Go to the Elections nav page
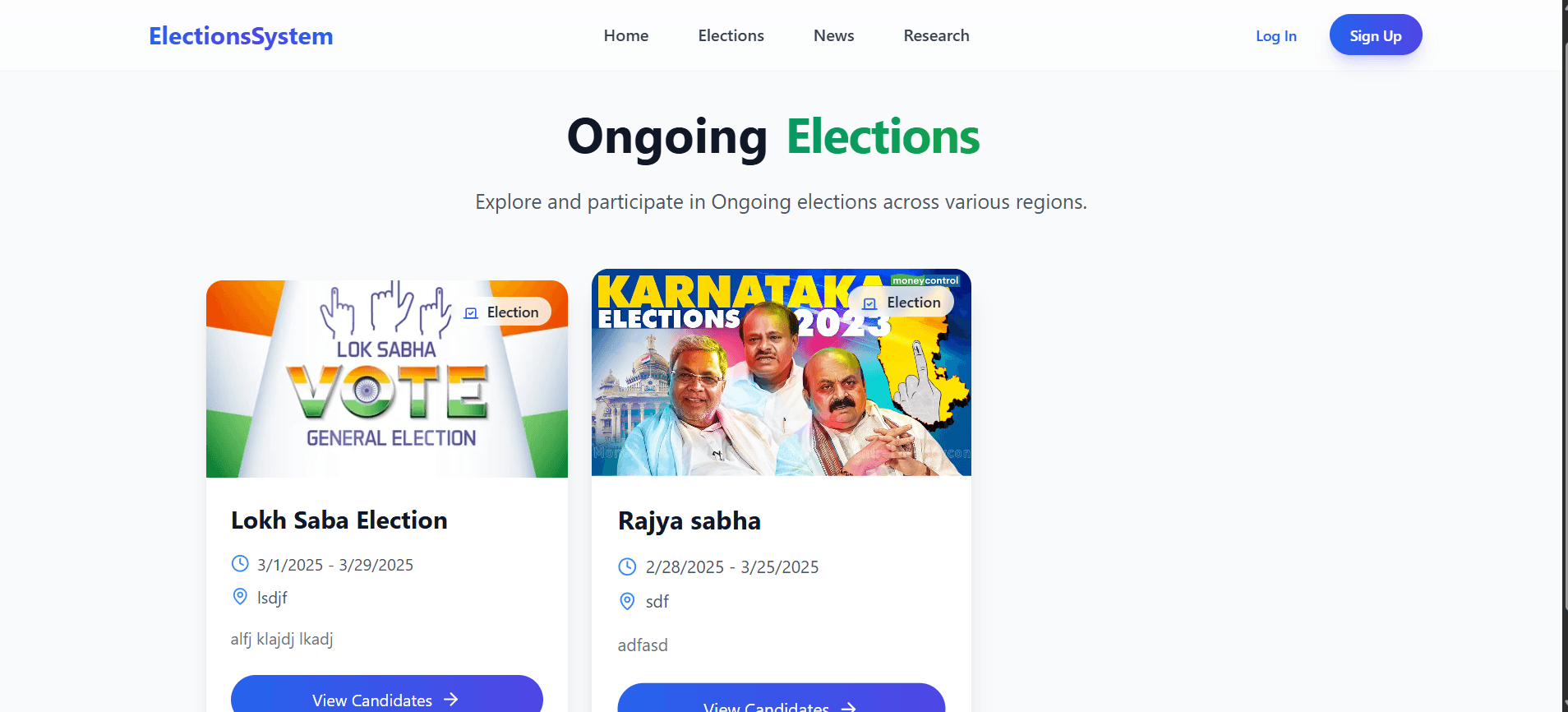Screen dimensions: 1568x712 click(731, 35)
